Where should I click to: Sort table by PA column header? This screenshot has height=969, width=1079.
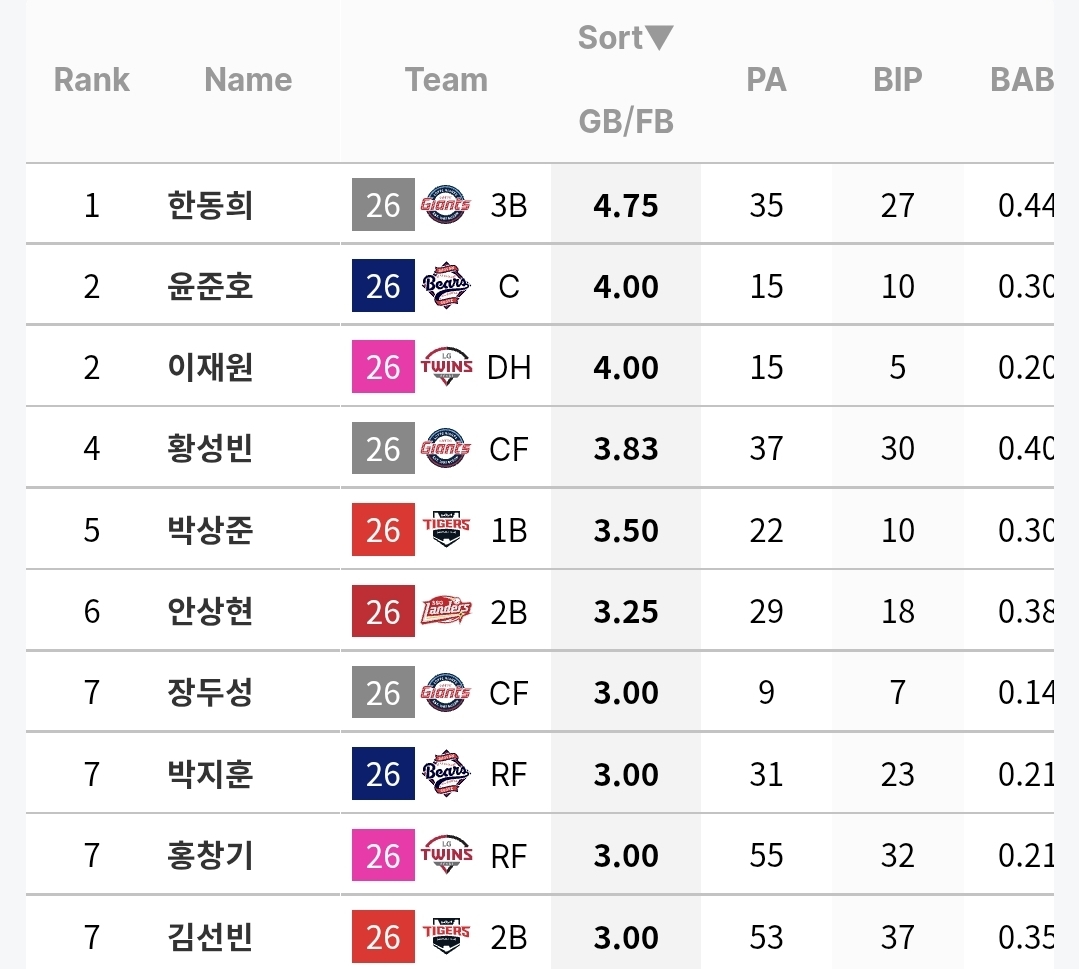pyautogui.click(x=766, y=80)
